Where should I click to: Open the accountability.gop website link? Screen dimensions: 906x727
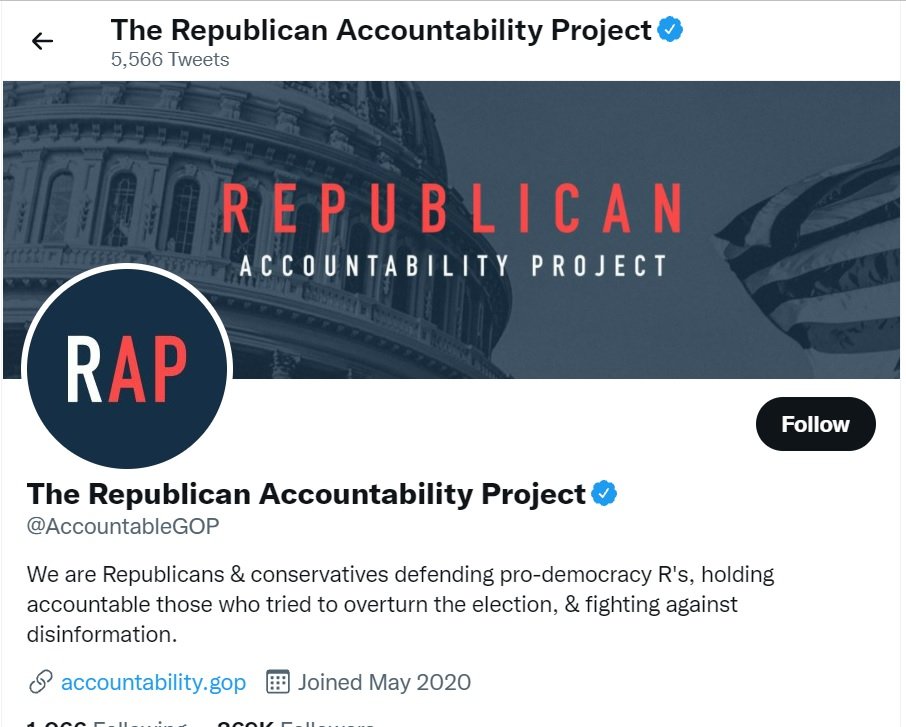point(153,683)
